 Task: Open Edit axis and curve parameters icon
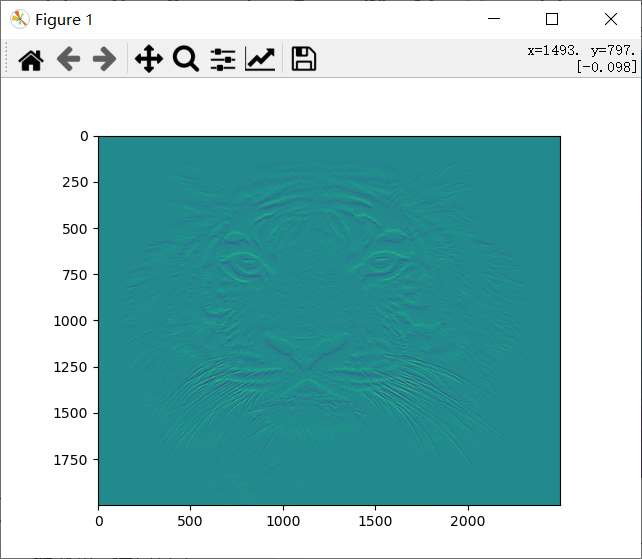[260, 59]
